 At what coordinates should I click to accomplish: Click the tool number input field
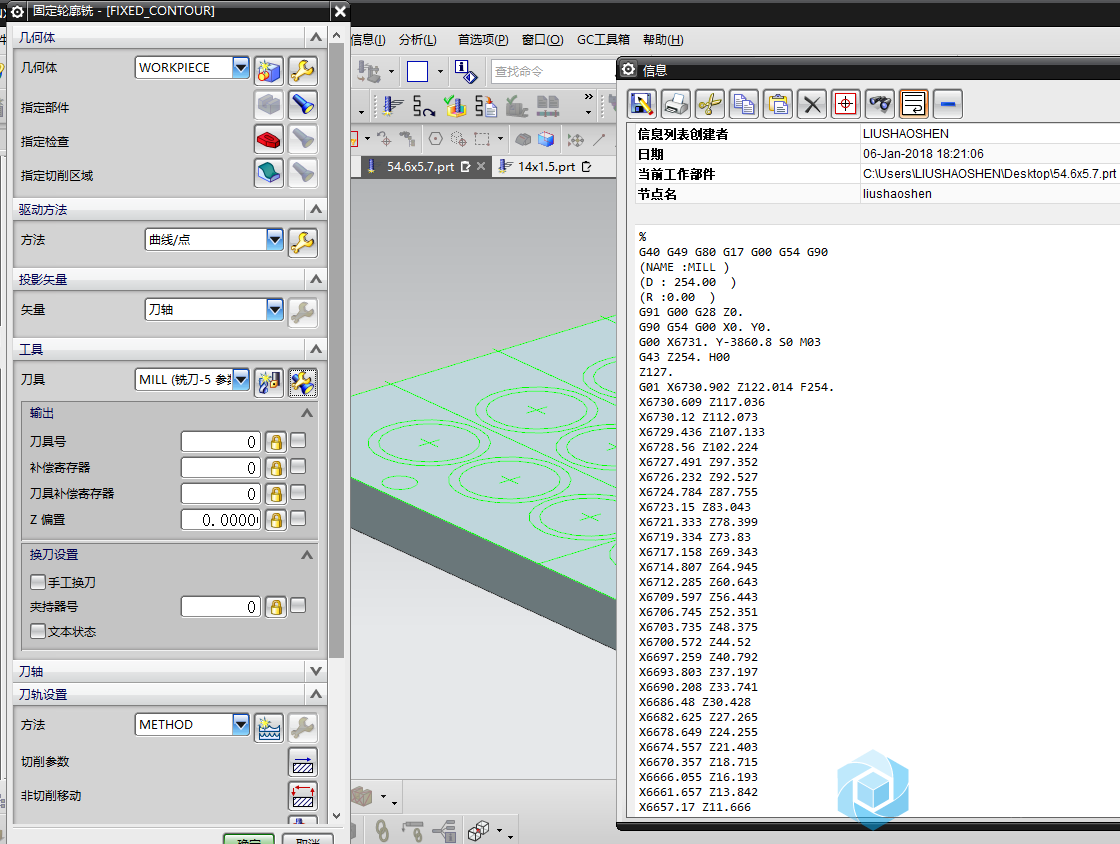(x=221, y=442)
